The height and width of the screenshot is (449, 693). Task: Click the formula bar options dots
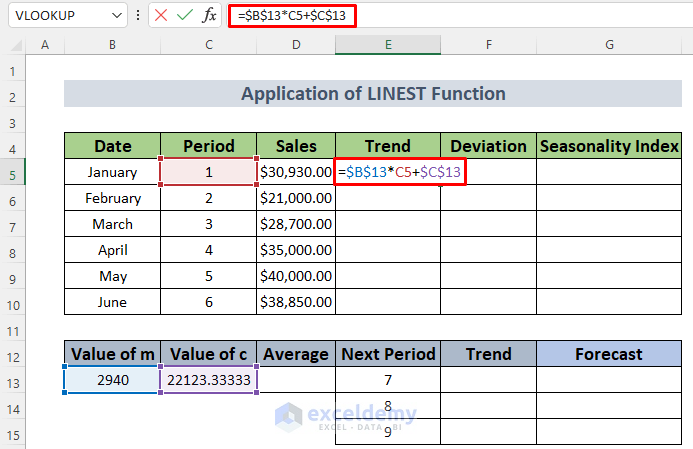(x=138, y=16)
